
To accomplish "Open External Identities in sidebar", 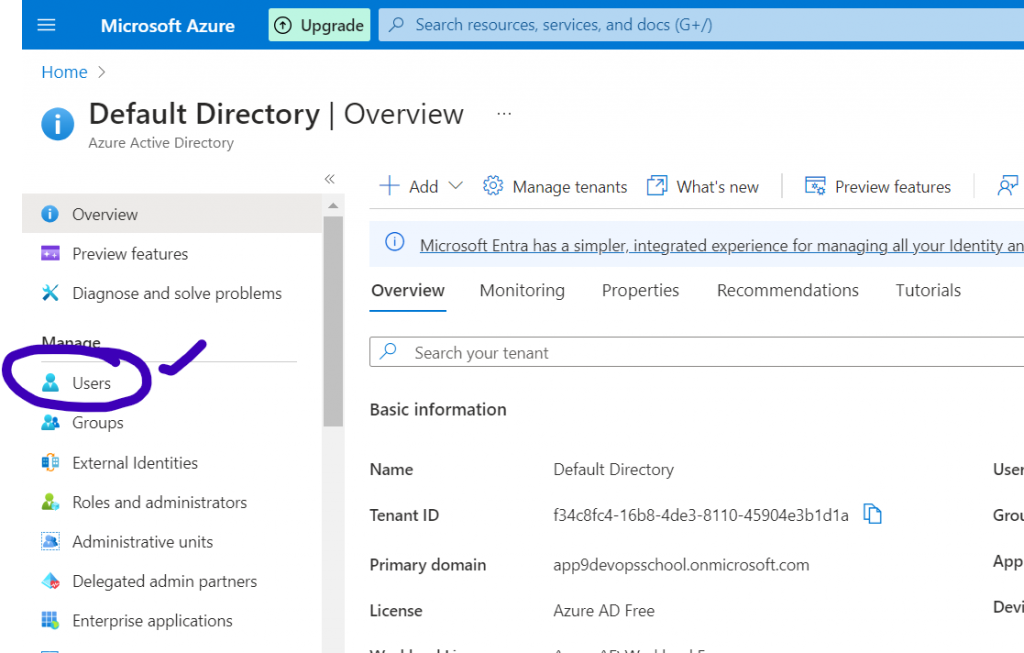I will (x=134, y=463).
